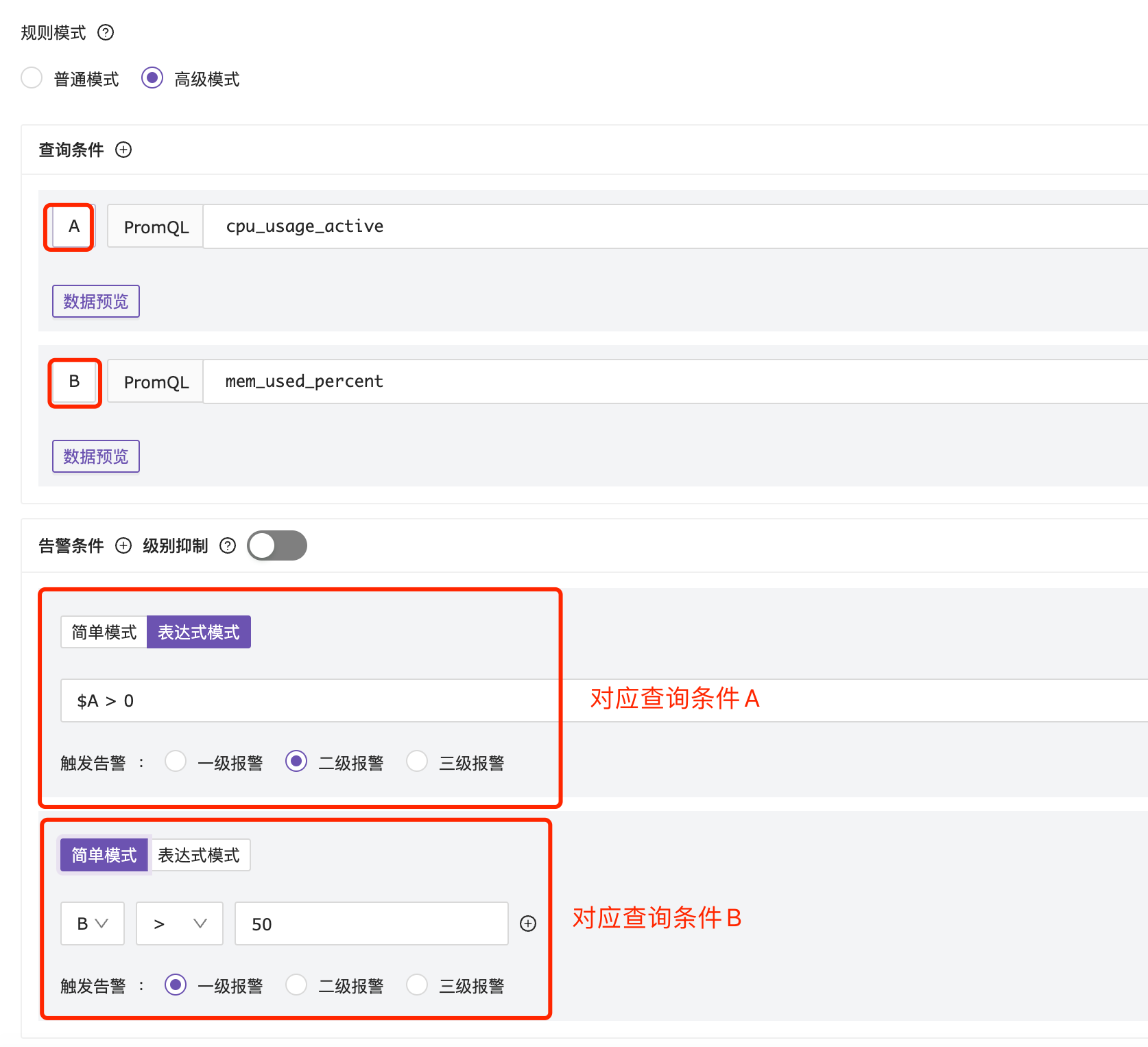Click the PromQL label for query A

(x=156, y=226)
